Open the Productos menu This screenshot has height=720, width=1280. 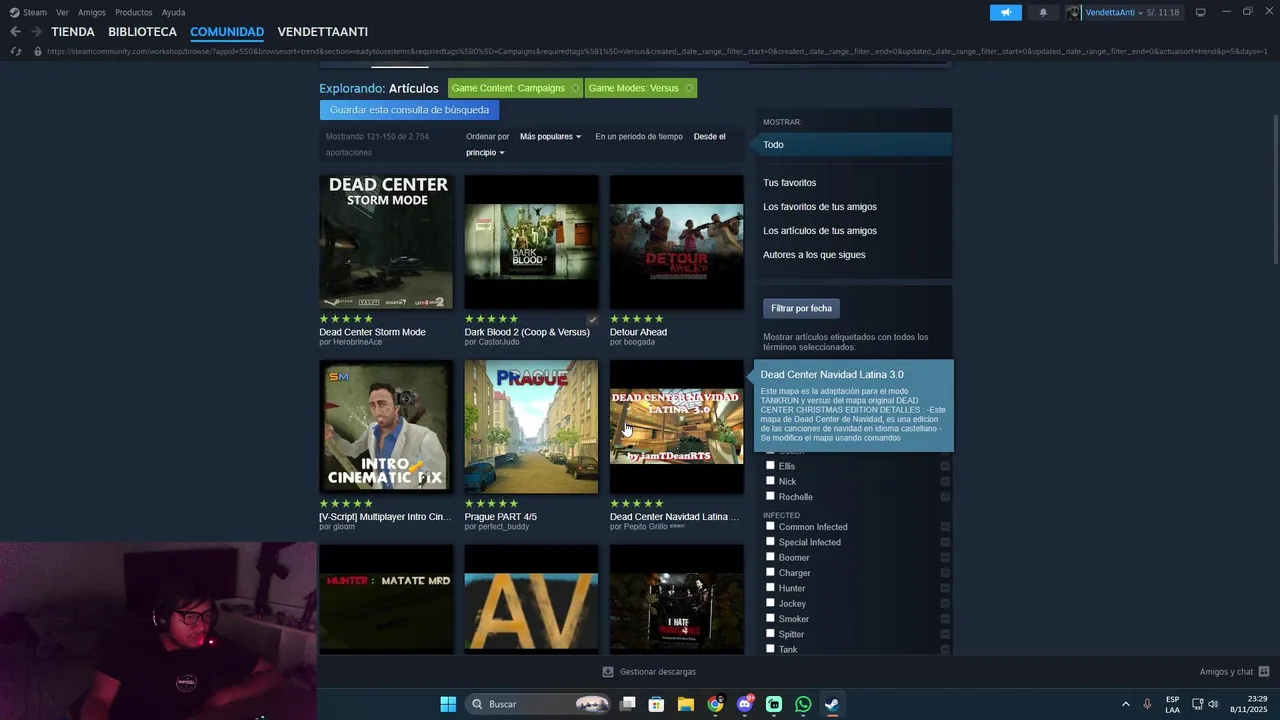pyautogui.click(x=134, y=12)
